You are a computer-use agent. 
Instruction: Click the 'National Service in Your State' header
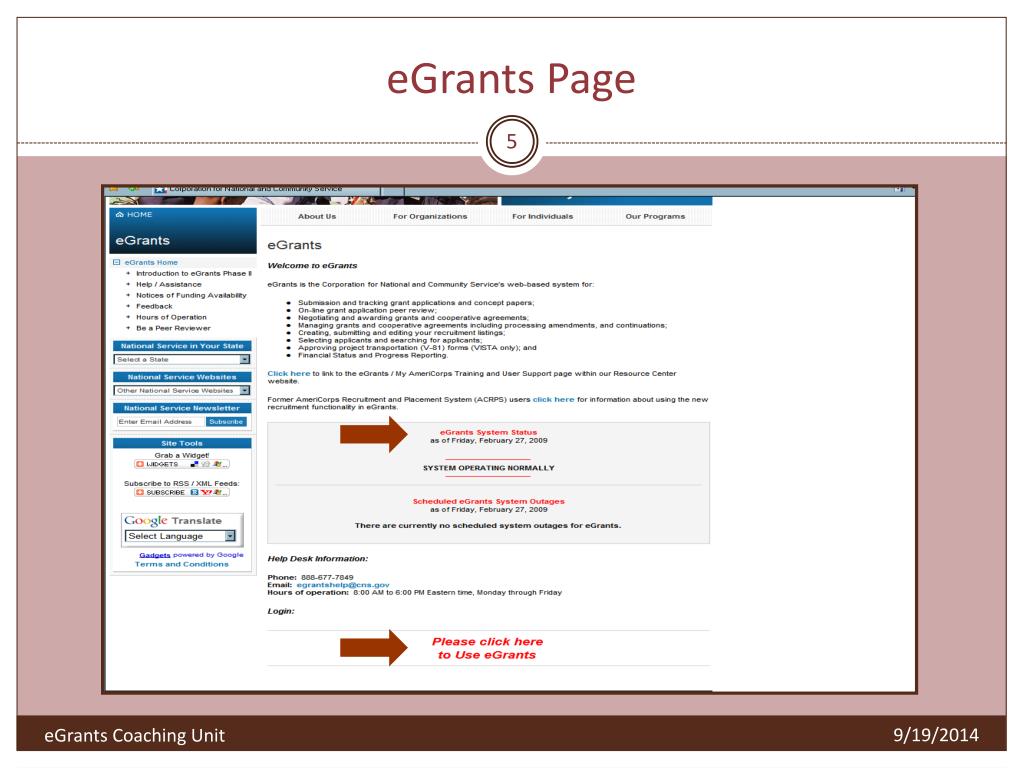(182, 346)
